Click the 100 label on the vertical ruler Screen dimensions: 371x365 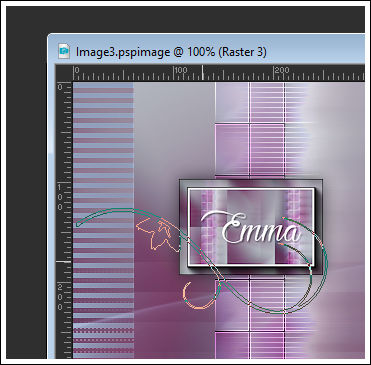coord(60,197)
